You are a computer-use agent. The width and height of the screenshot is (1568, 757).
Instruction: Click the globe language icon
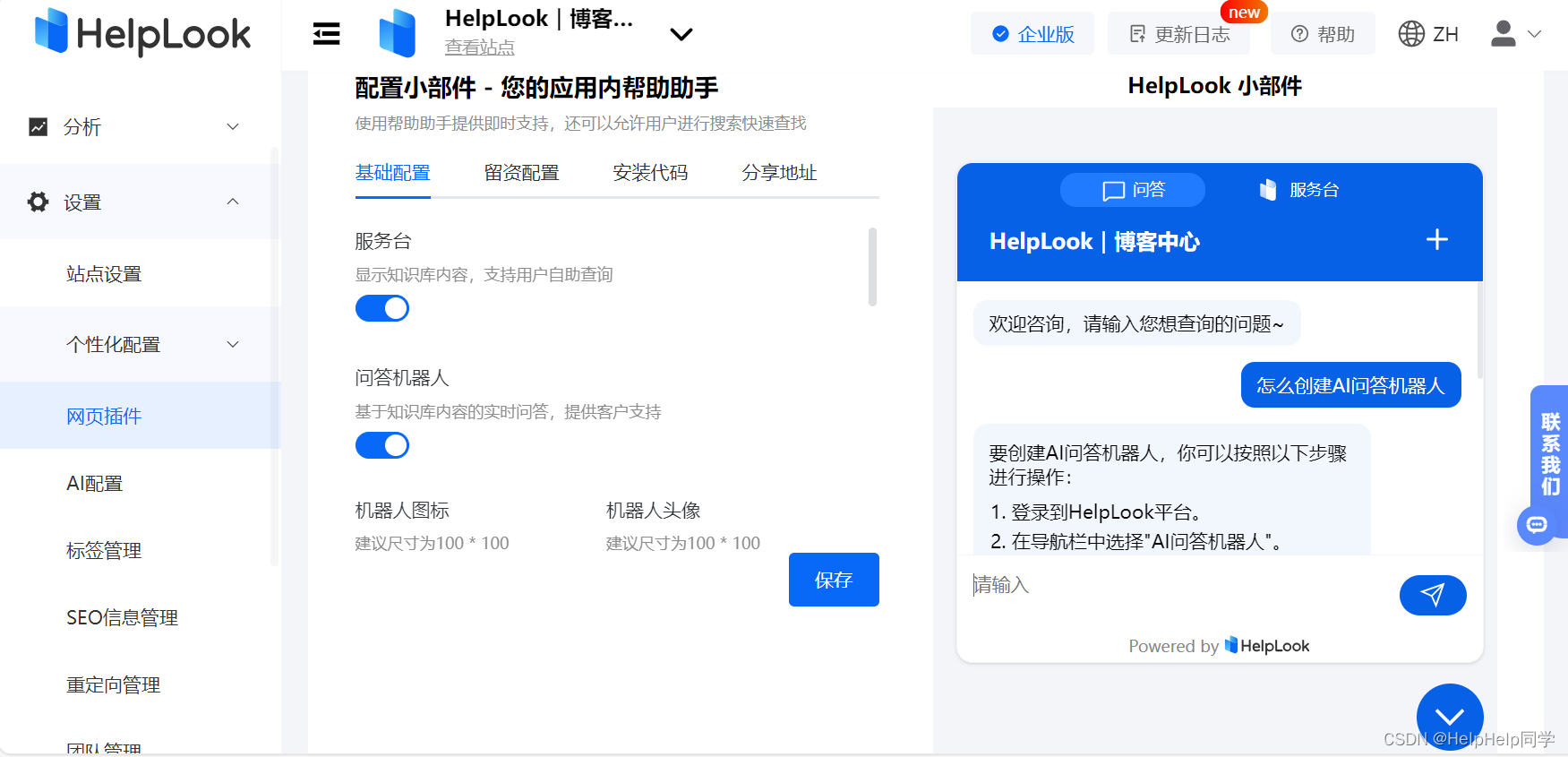click(1411, 34)
